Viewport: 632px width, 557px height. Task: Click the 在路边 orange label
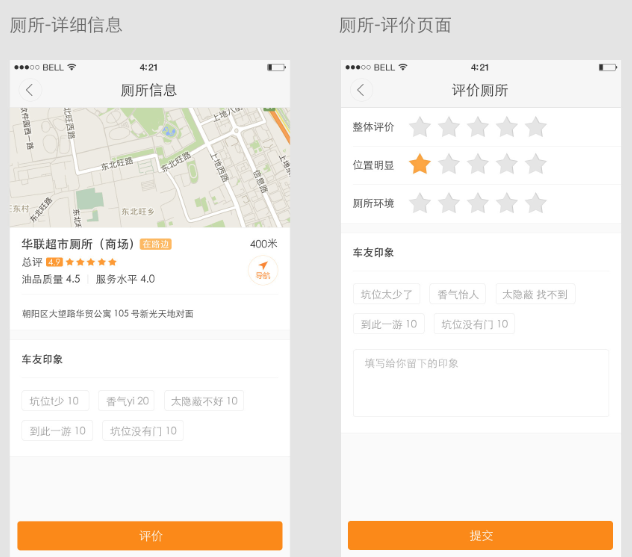point(156,244)
